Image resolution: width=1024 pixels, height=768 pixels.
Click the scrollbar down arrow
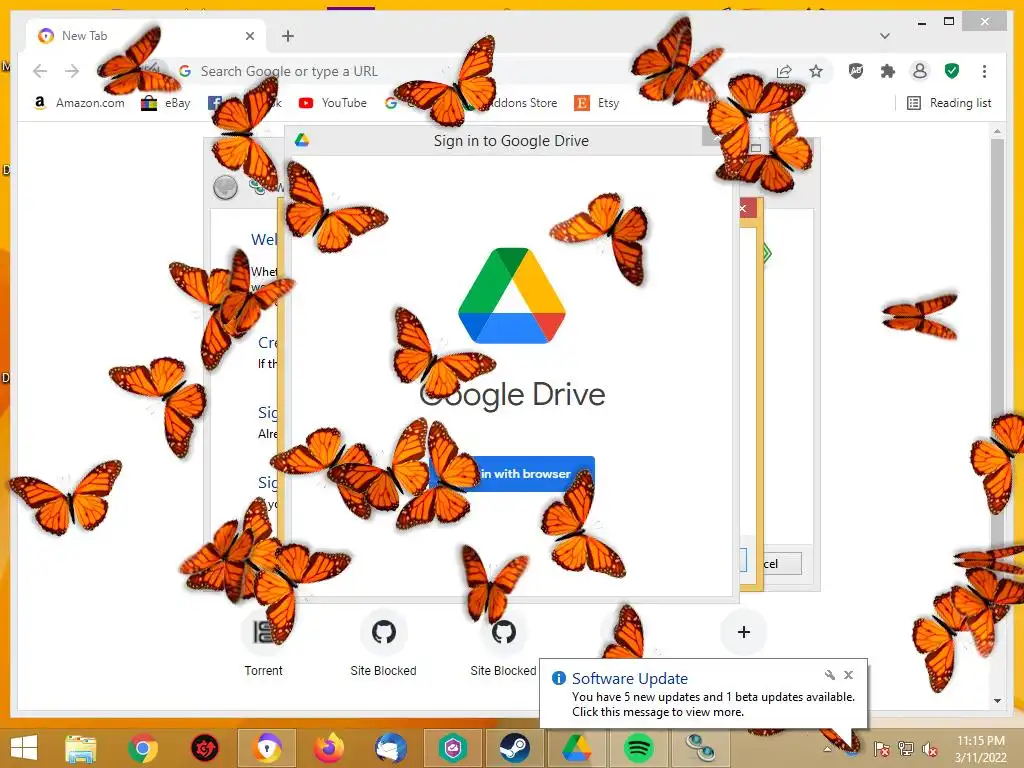997,701
